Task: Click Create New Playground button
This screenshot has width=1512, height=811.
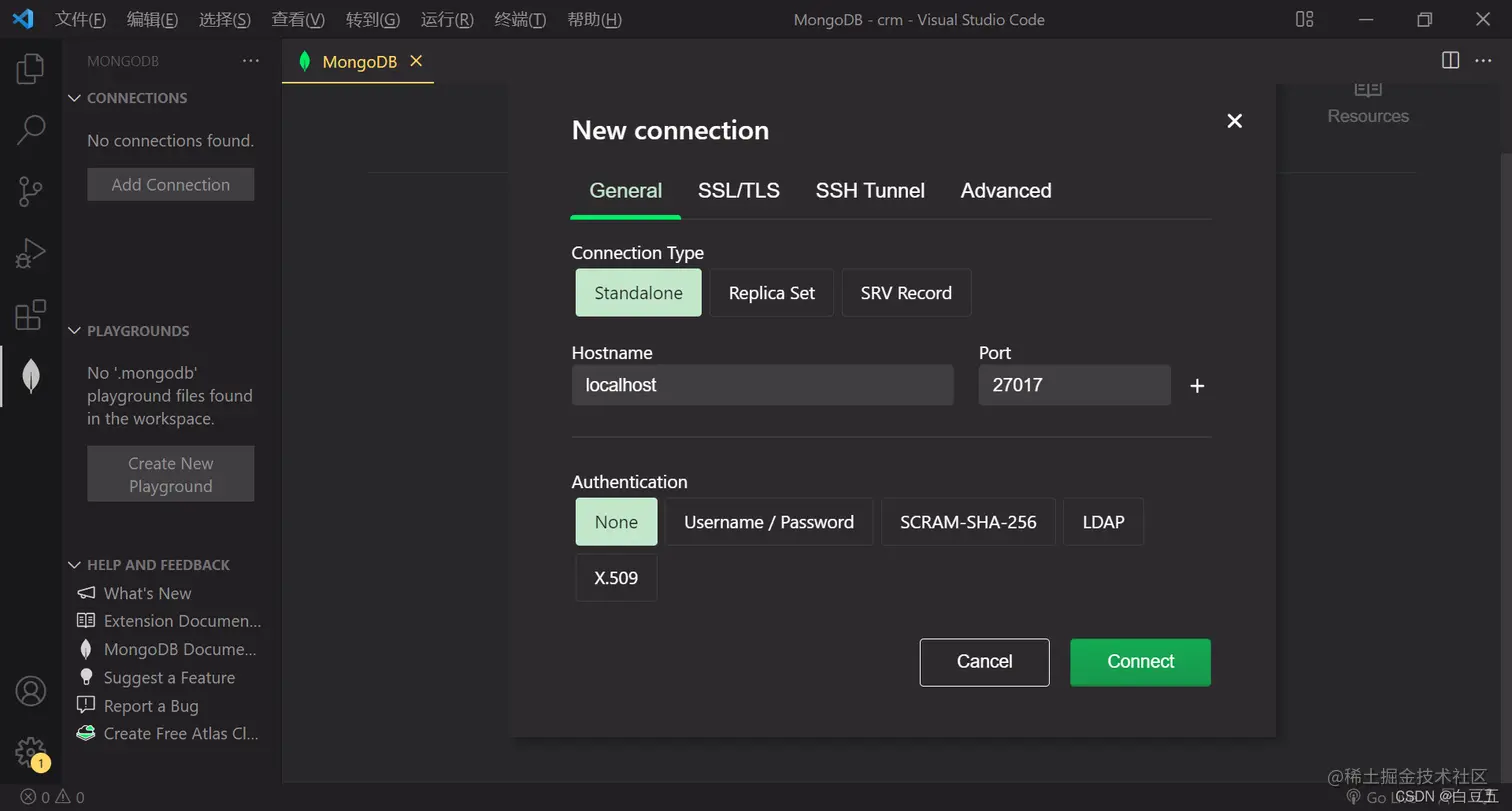Action: [x=170, y=474]
